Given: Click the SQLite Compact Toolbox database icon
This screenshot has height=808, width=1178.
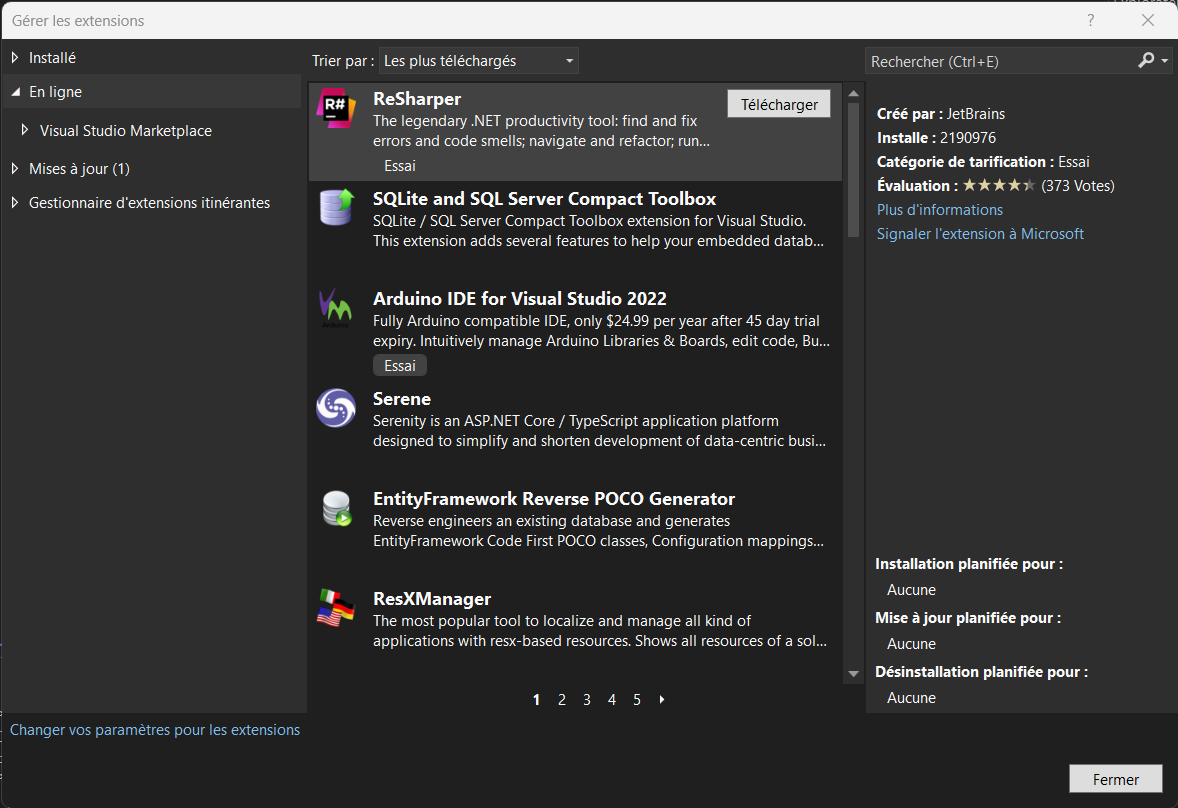Looking at the screenshot, I should pyautogui.click(x=336, y=207).
